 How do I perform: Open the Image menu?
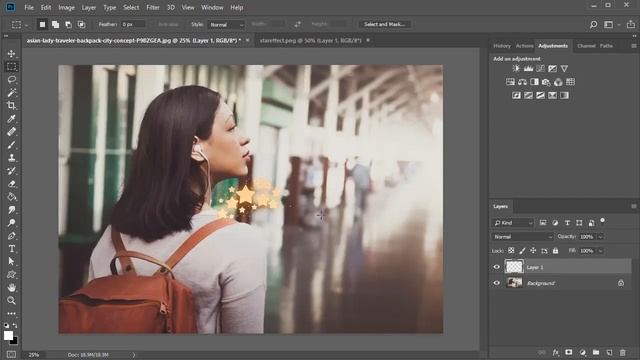point(66,7)
